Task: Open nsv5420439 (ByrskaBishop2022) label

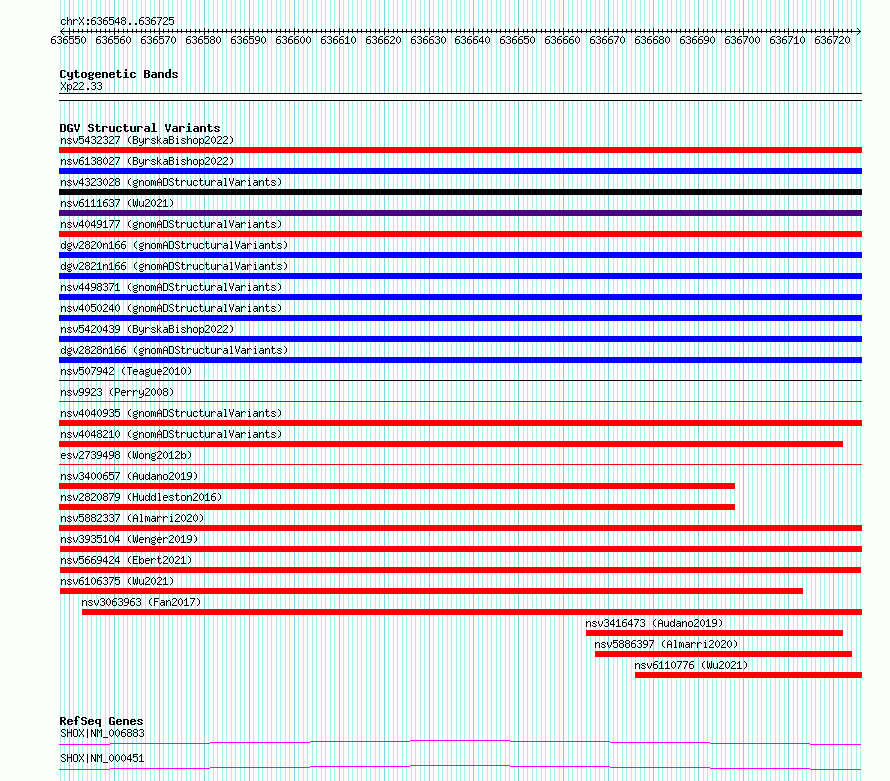Action: (147, 329)
